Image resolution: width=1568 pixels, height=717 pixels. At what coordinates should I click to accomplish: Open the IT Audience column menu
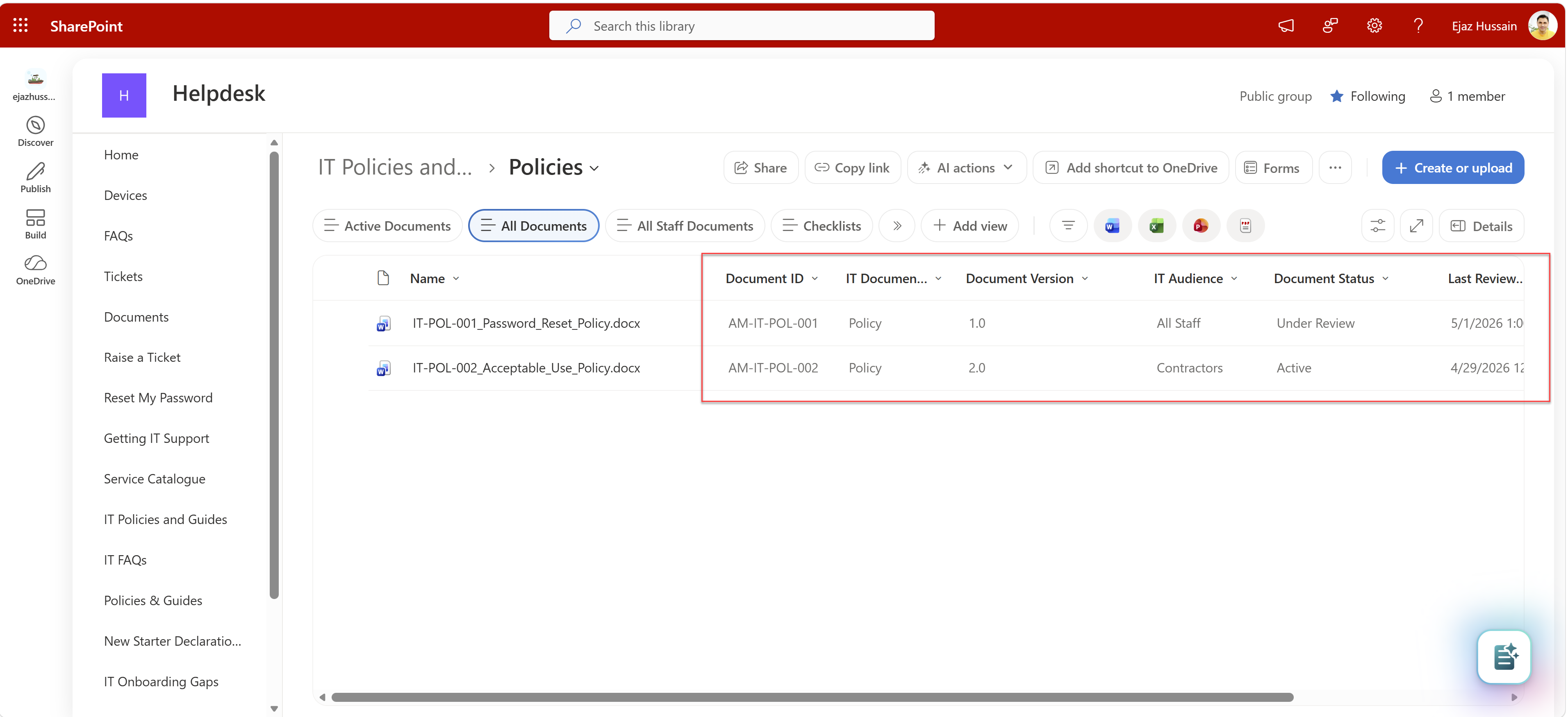tap(1234, 279)
